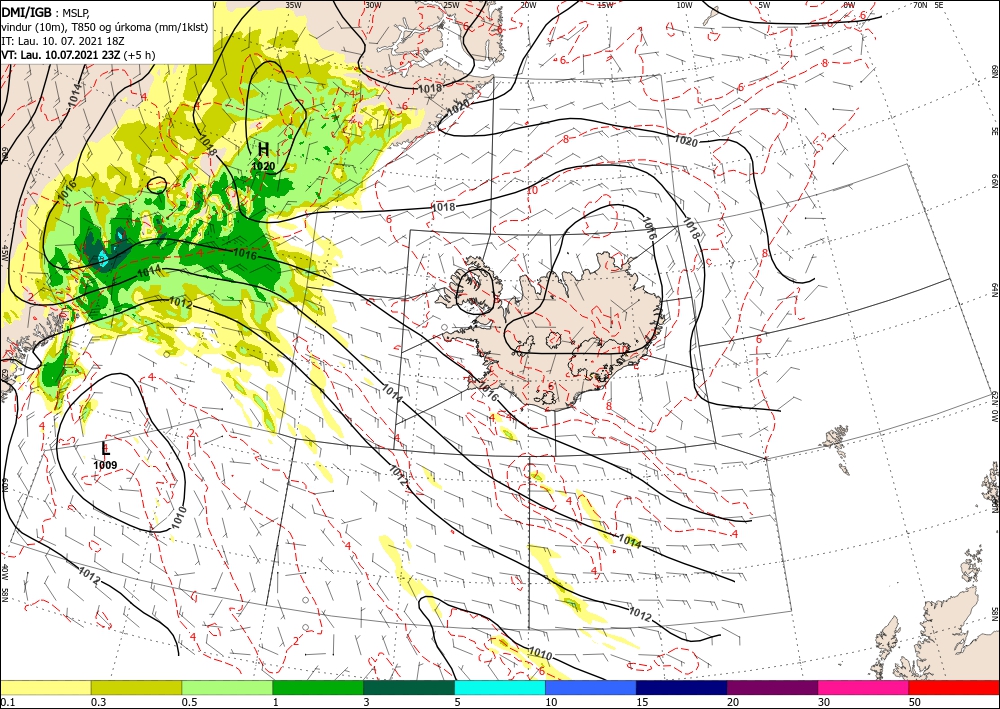Click the 30W longitude label

(x=373, y=5)
